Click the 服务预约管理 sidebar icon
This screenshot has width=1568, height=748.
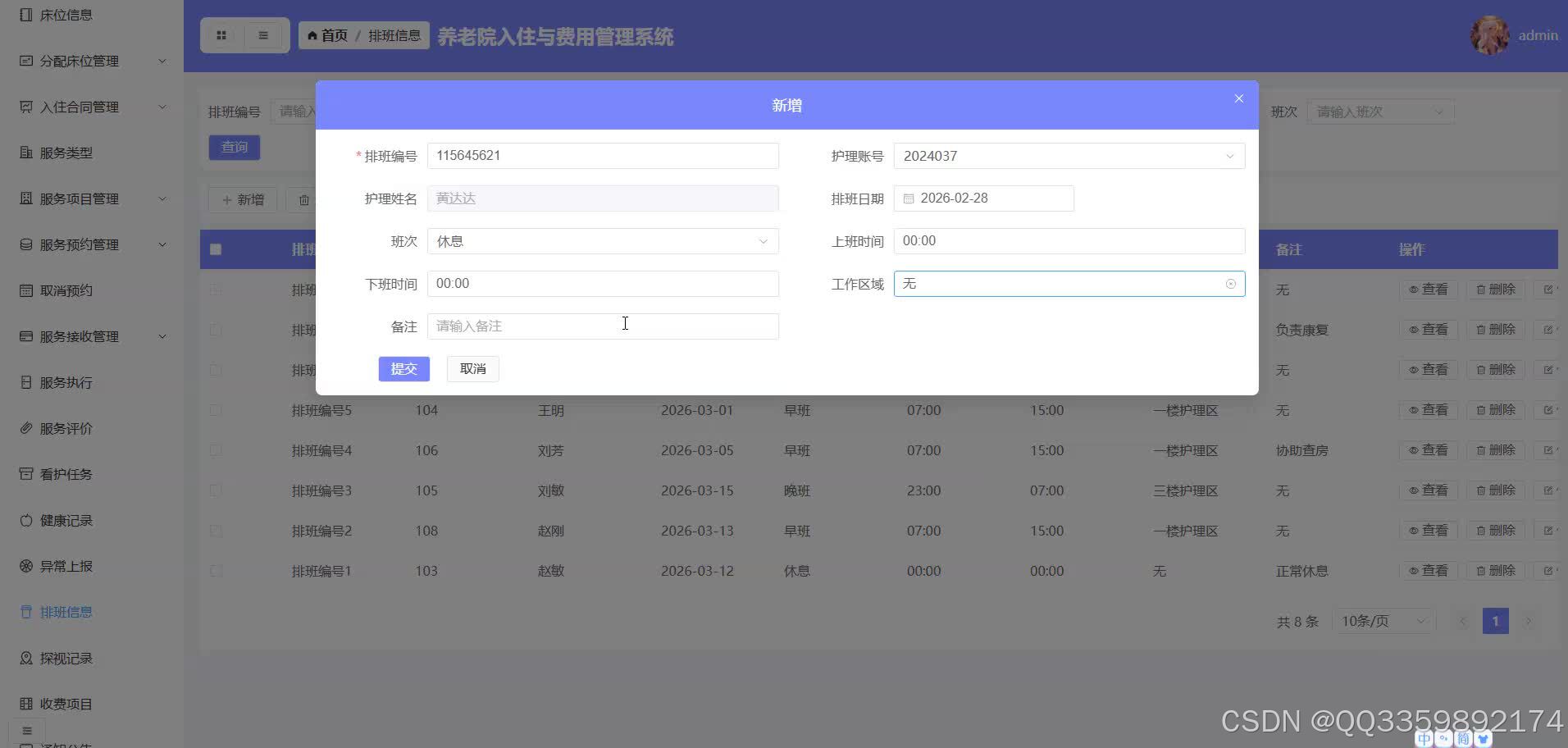(x=26, y=244)
